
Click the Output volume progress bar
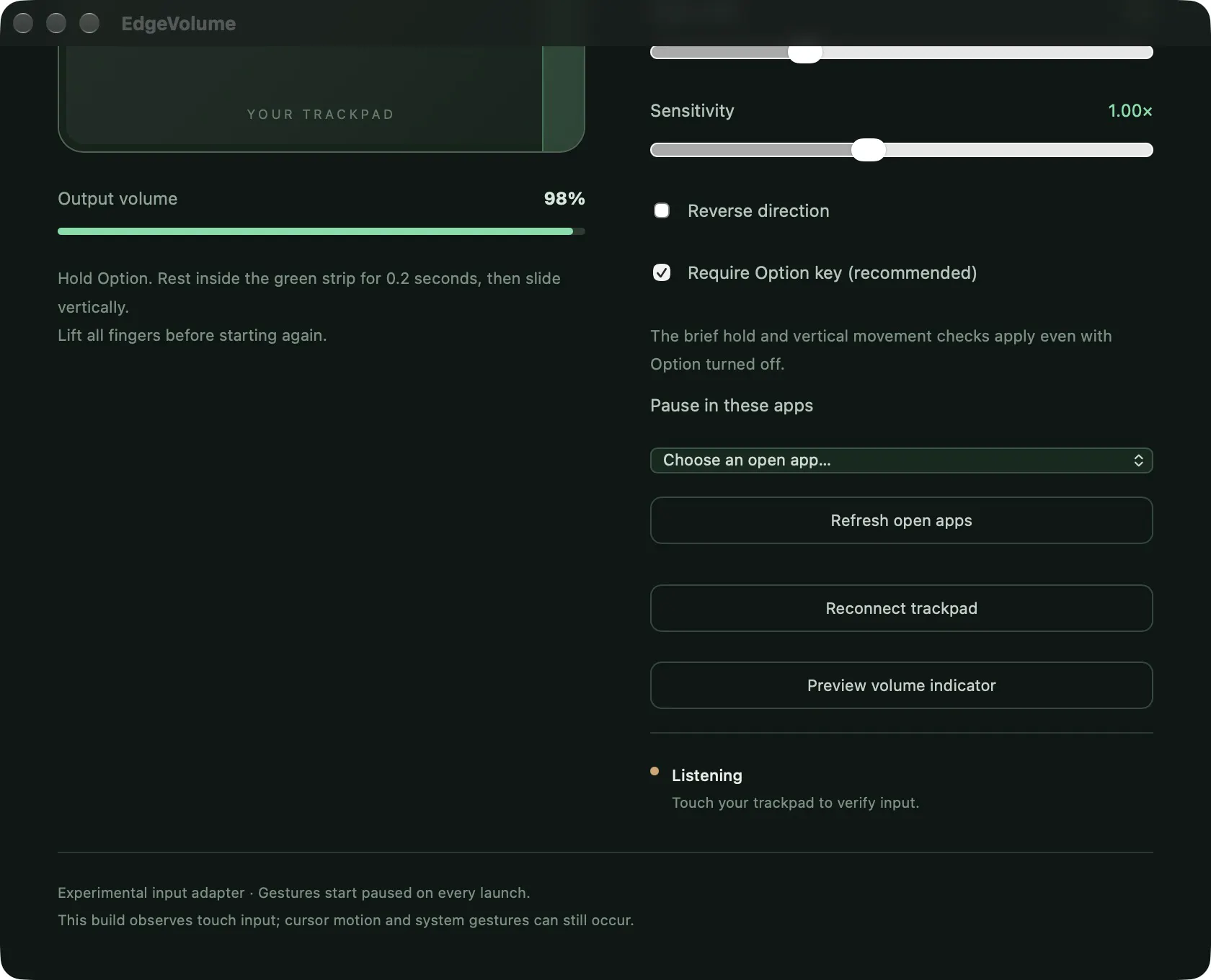[x=321, y=231]
